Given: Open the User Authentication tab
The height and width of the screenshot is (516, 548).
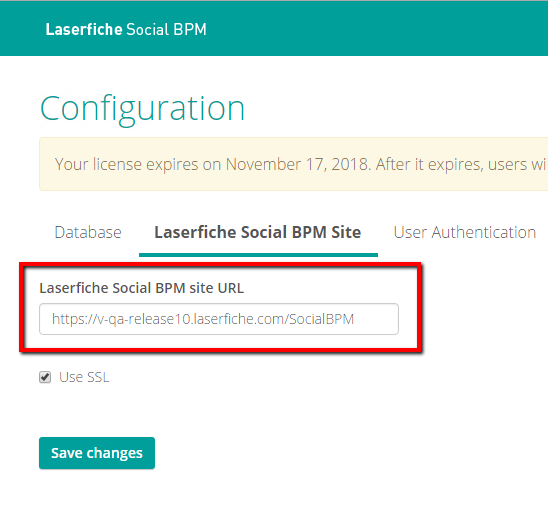Looking at the screenshot, I should [x=464, y=232].
